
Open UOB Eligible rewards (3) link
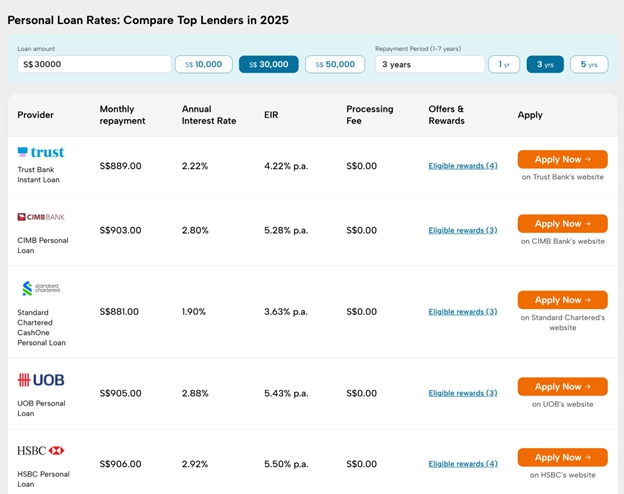(463, 393)
